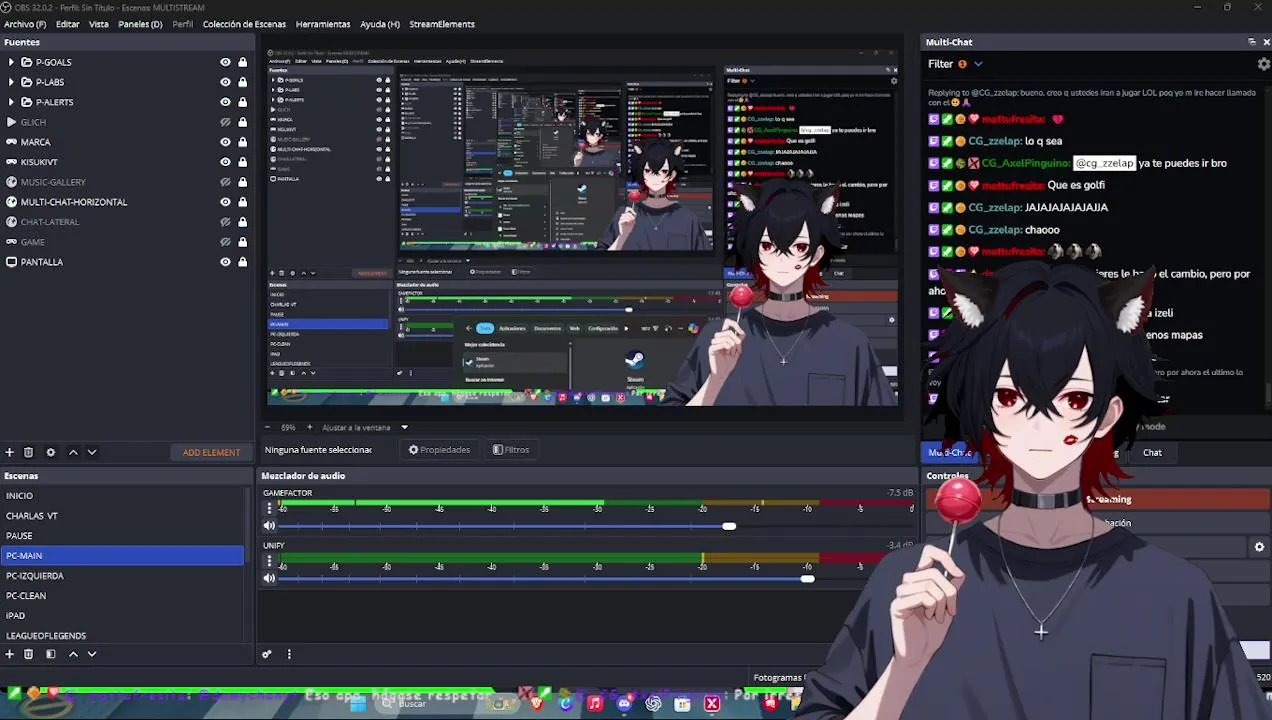The image size is (1272, 720).
Task: Hide the P-ALERTS source
Action: pyautogui.click(x=225, y=102)
